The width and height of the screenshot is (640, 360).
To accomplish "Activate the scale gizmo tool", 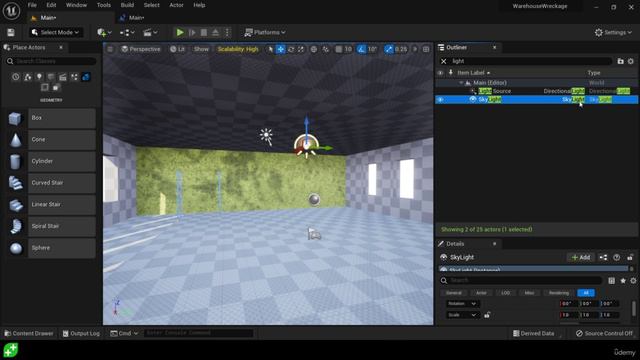I will click(x=301, y=49).
